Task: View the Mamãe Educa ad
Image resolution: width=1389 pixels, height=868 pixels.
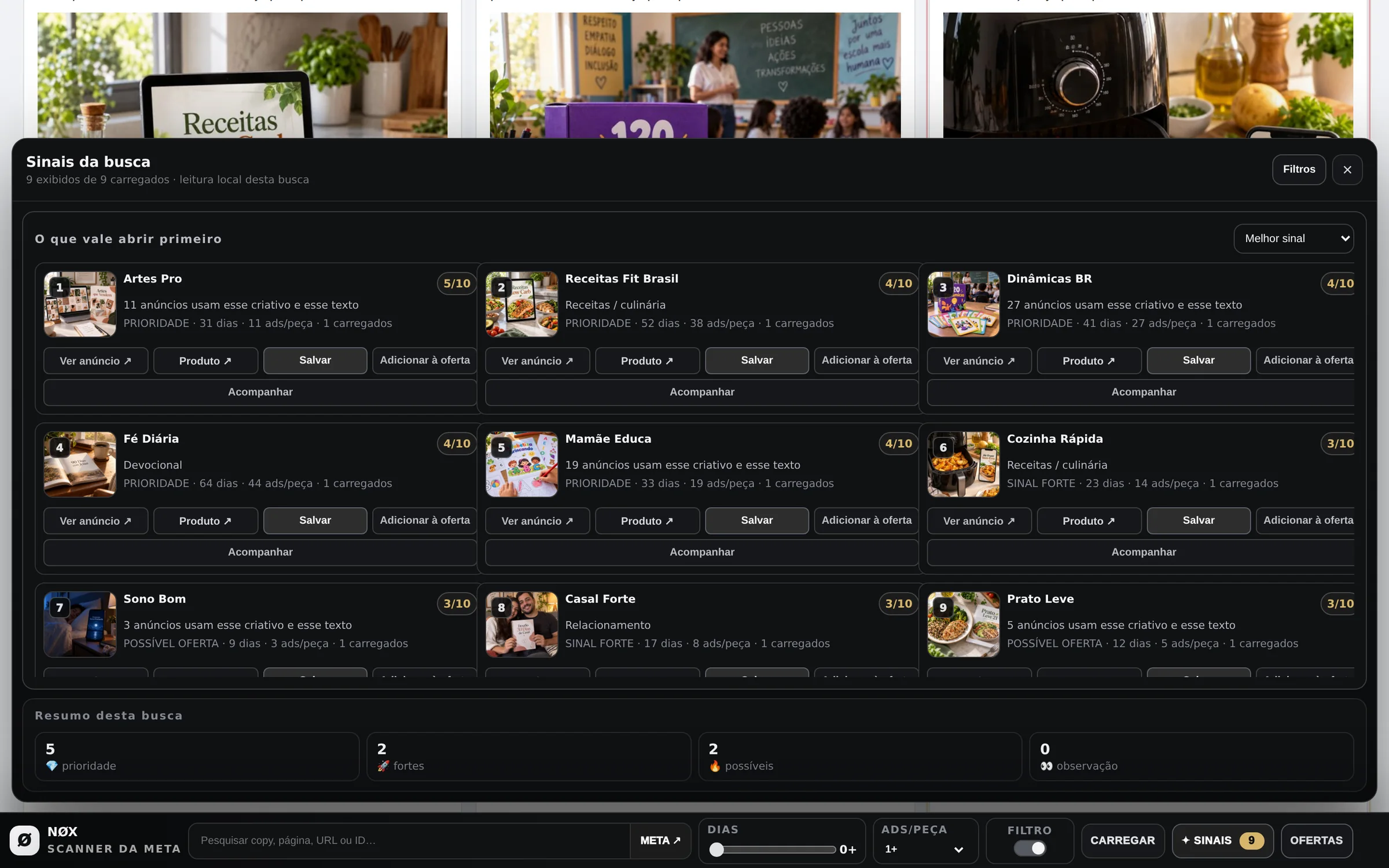Action: tap(537, 521)
